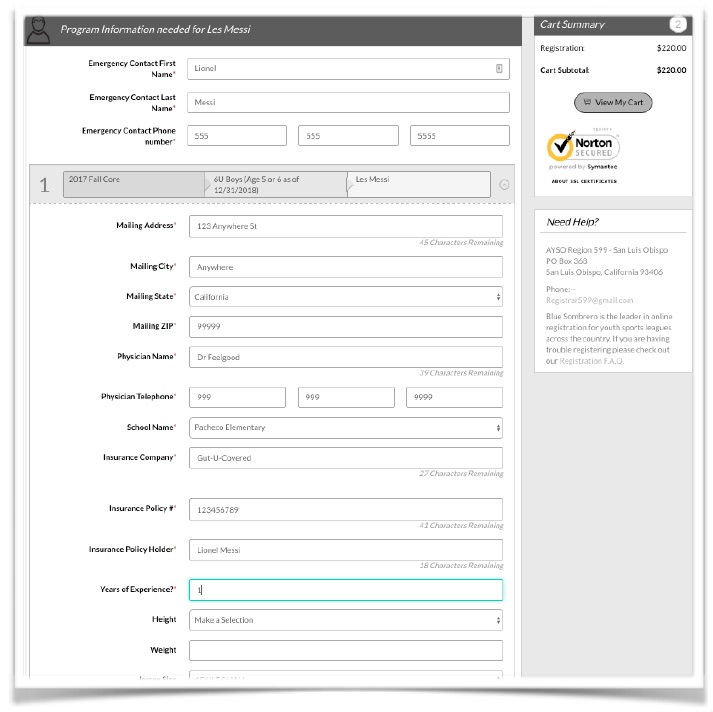Click the collapse icon beside Les Messi
The image size is (713, 712).
[503, 185]
